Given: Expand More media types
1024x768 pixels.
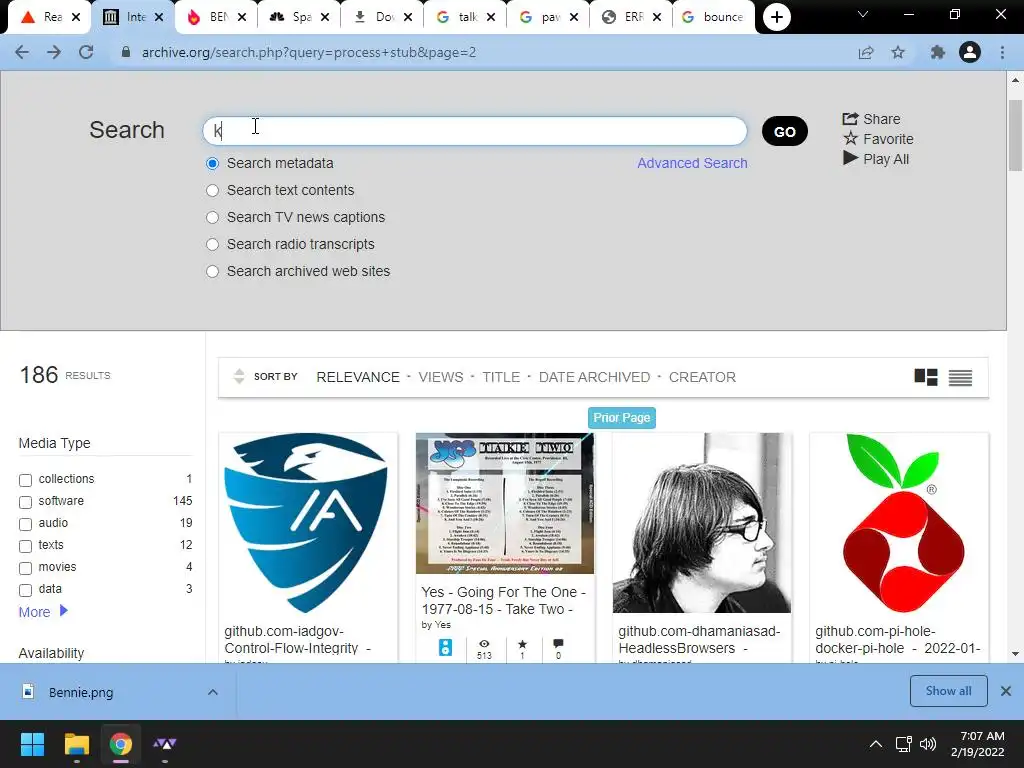Looking at the screenshot, I should coord(43,612).
